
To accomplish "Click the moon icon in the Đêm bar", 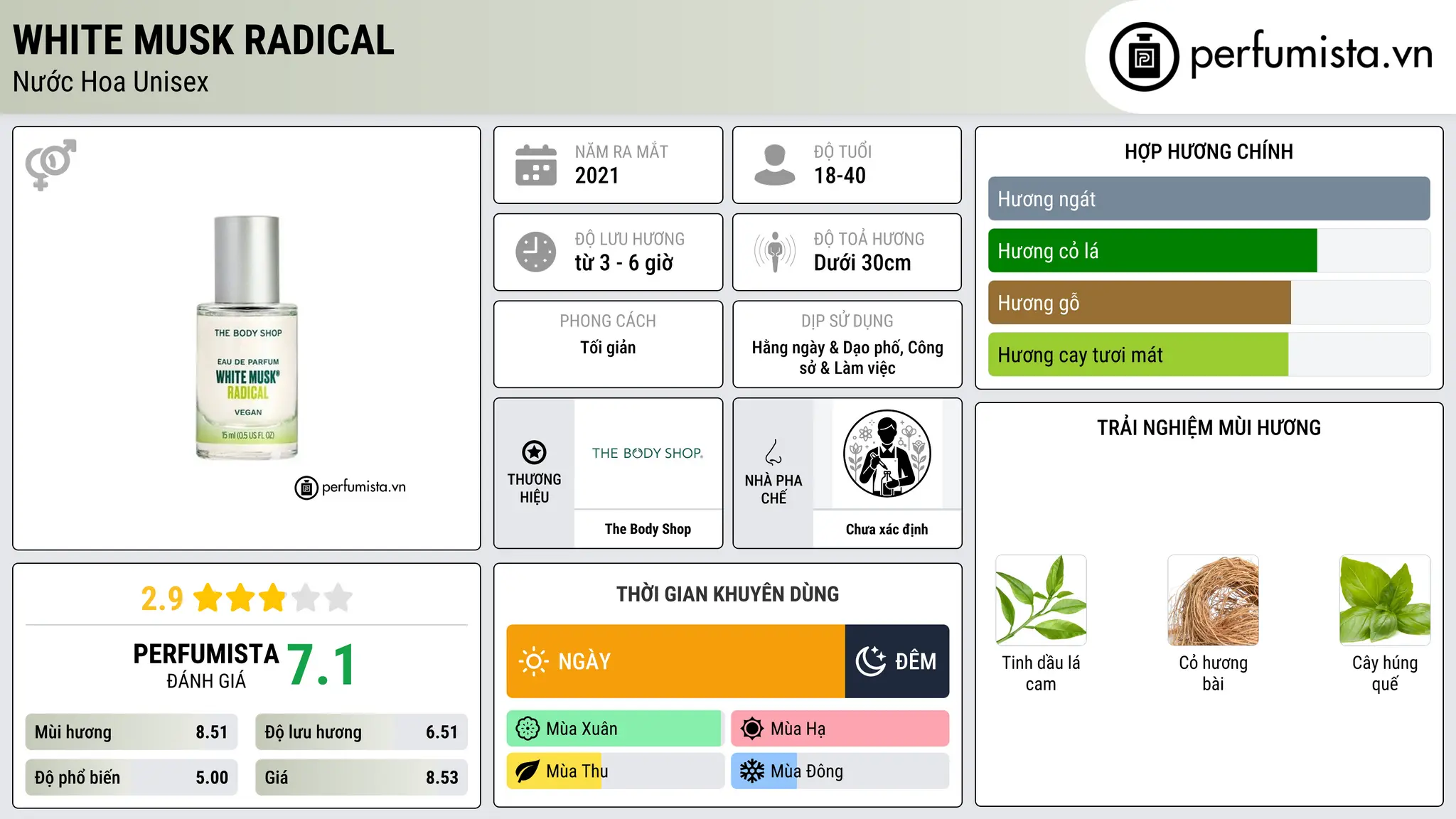I will (x=870, y=661).
